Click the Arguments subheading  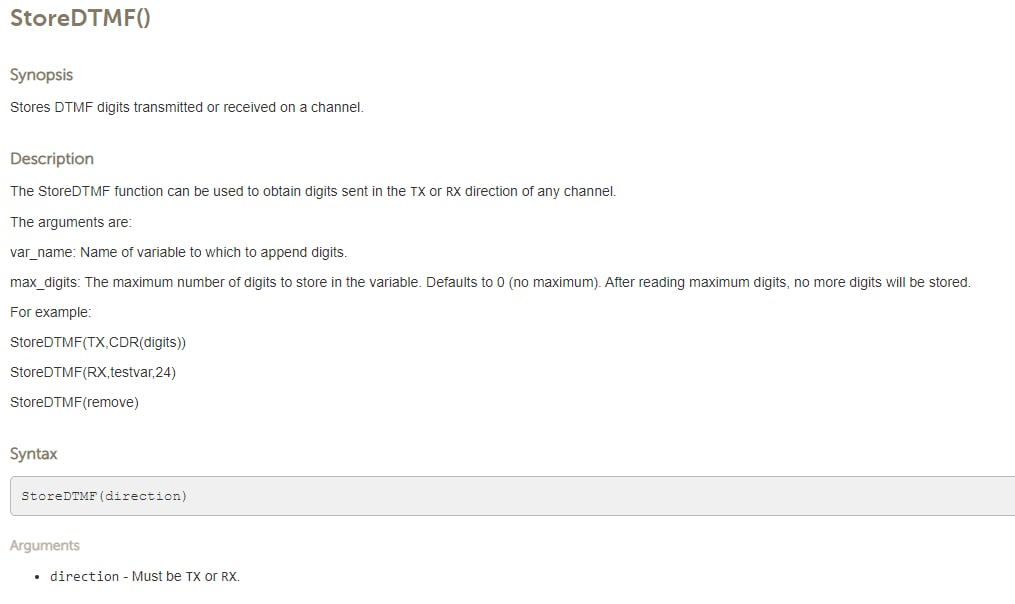(45, 546)
